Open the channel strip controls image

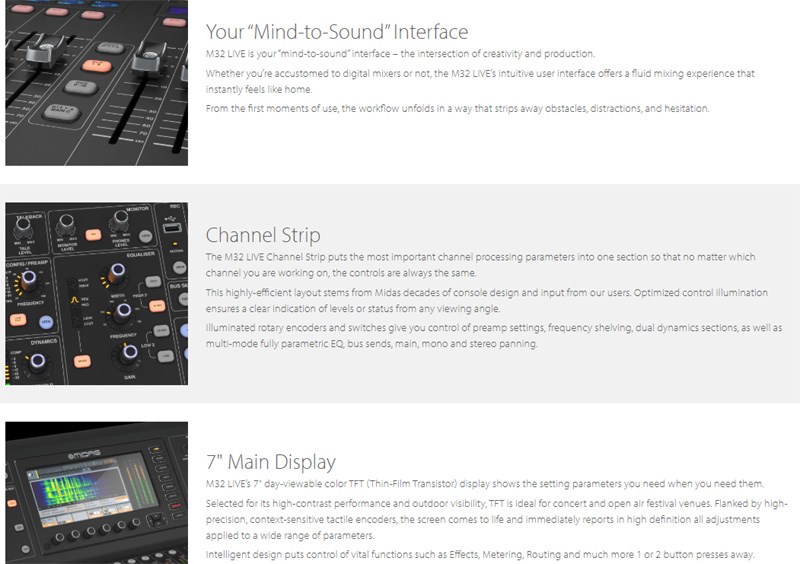tap(96, 293)
